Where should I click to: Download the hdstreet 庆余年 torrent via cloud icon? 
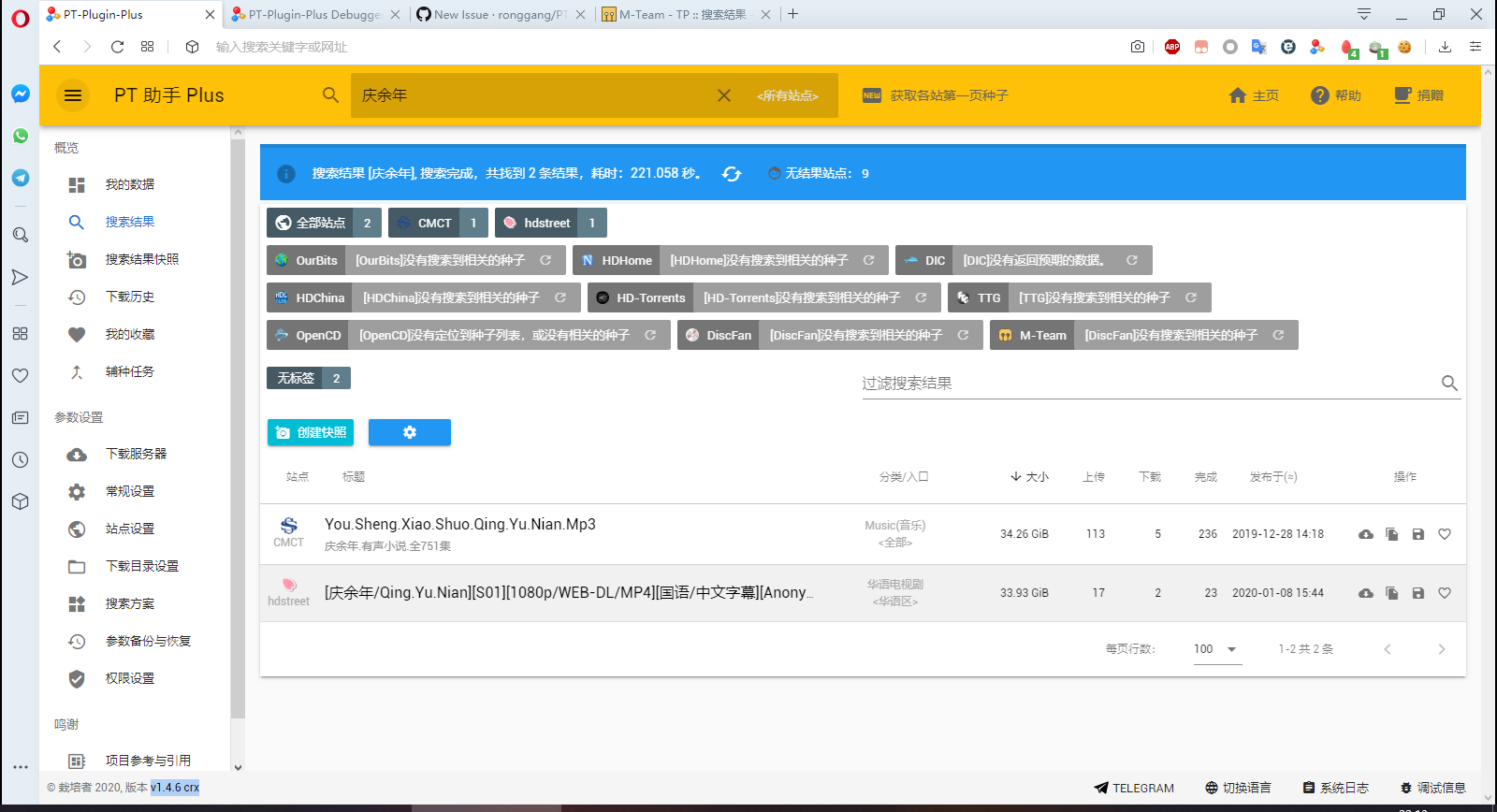click(1366, 593)
